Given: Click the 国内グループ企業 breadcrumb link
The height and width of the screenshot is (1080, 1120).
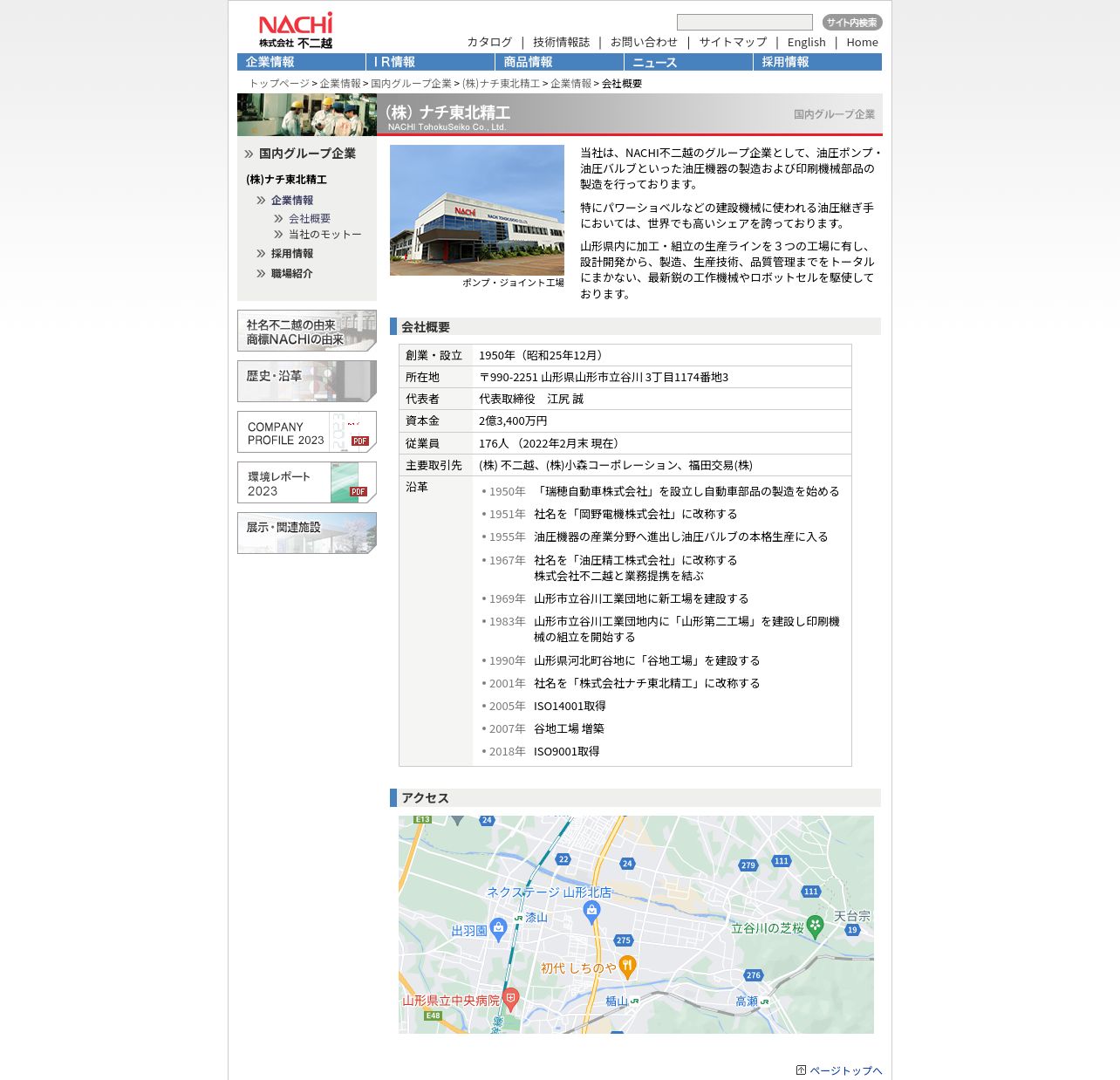Looking at the screenshot, I should [411, 84].
